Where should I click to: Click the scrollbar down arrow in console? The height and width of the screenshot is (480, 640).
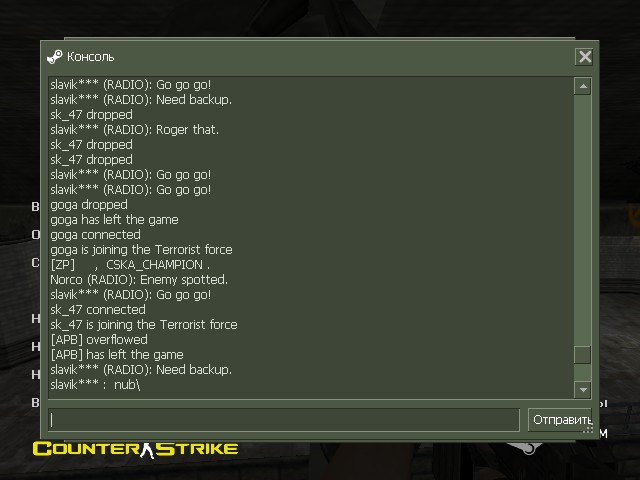[x=583, y=389]
